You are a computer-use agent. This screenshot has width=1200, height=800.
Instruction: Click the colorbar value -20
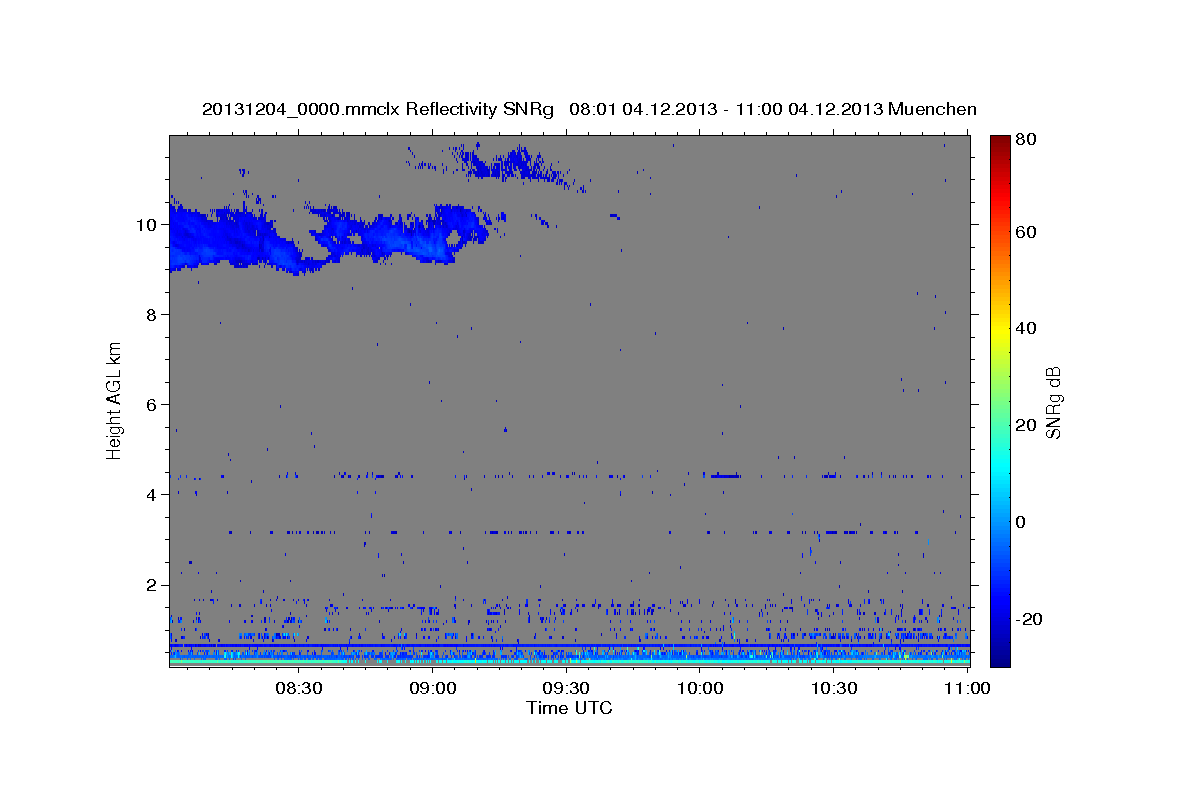coord(1028,619)
